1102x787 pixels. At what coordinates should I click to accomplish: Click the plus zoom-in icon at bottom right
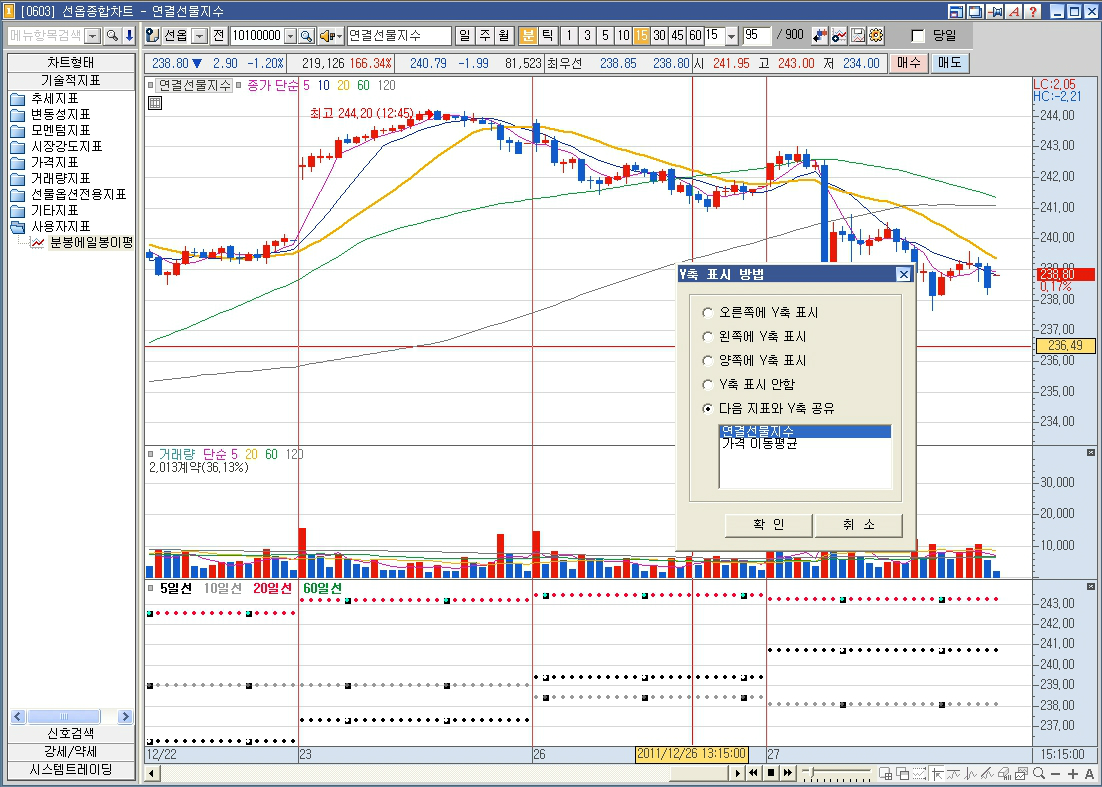pyautogui.click(x=1073, y=774)
